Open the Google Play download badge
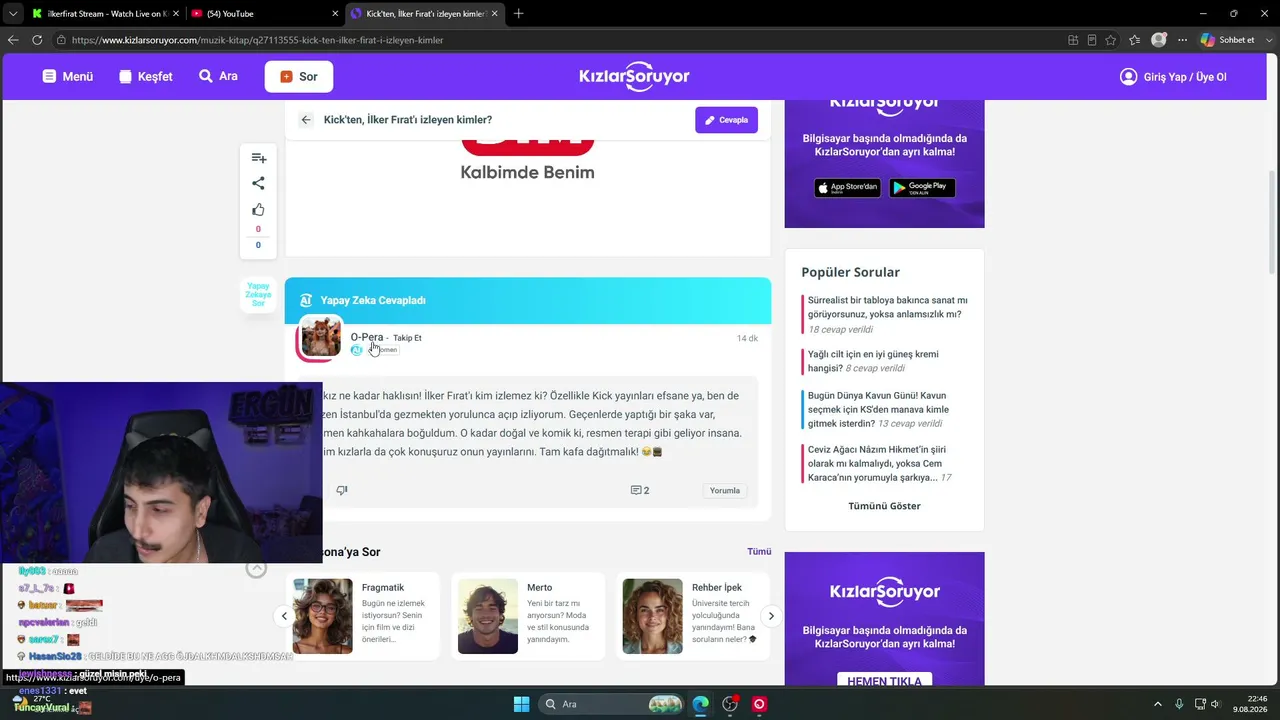The width and height of the screenshot is (1280, 720). point(922,187)
